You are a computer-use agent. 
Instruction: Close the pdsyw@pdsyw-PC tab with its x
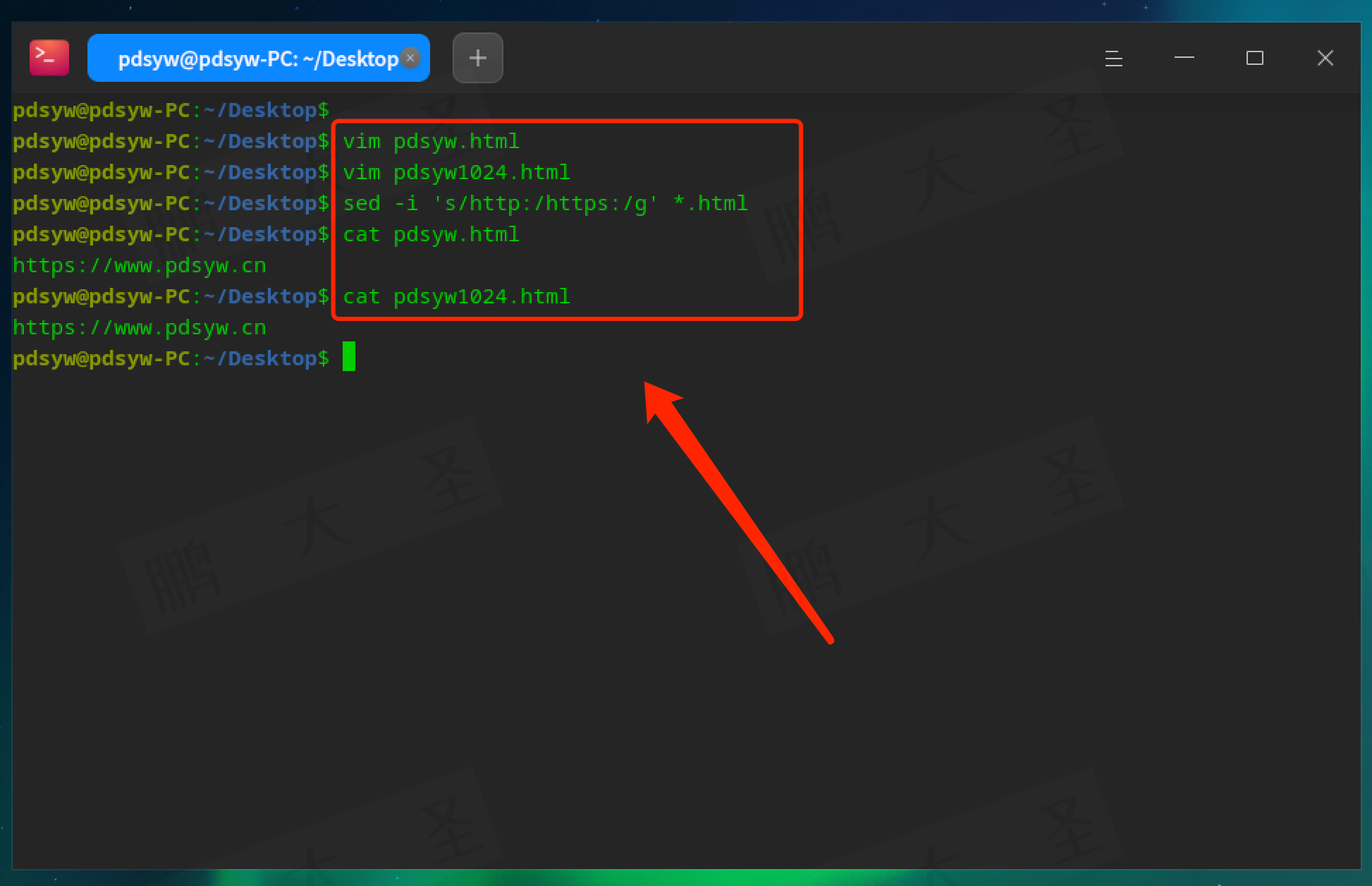tap(410, 58)
